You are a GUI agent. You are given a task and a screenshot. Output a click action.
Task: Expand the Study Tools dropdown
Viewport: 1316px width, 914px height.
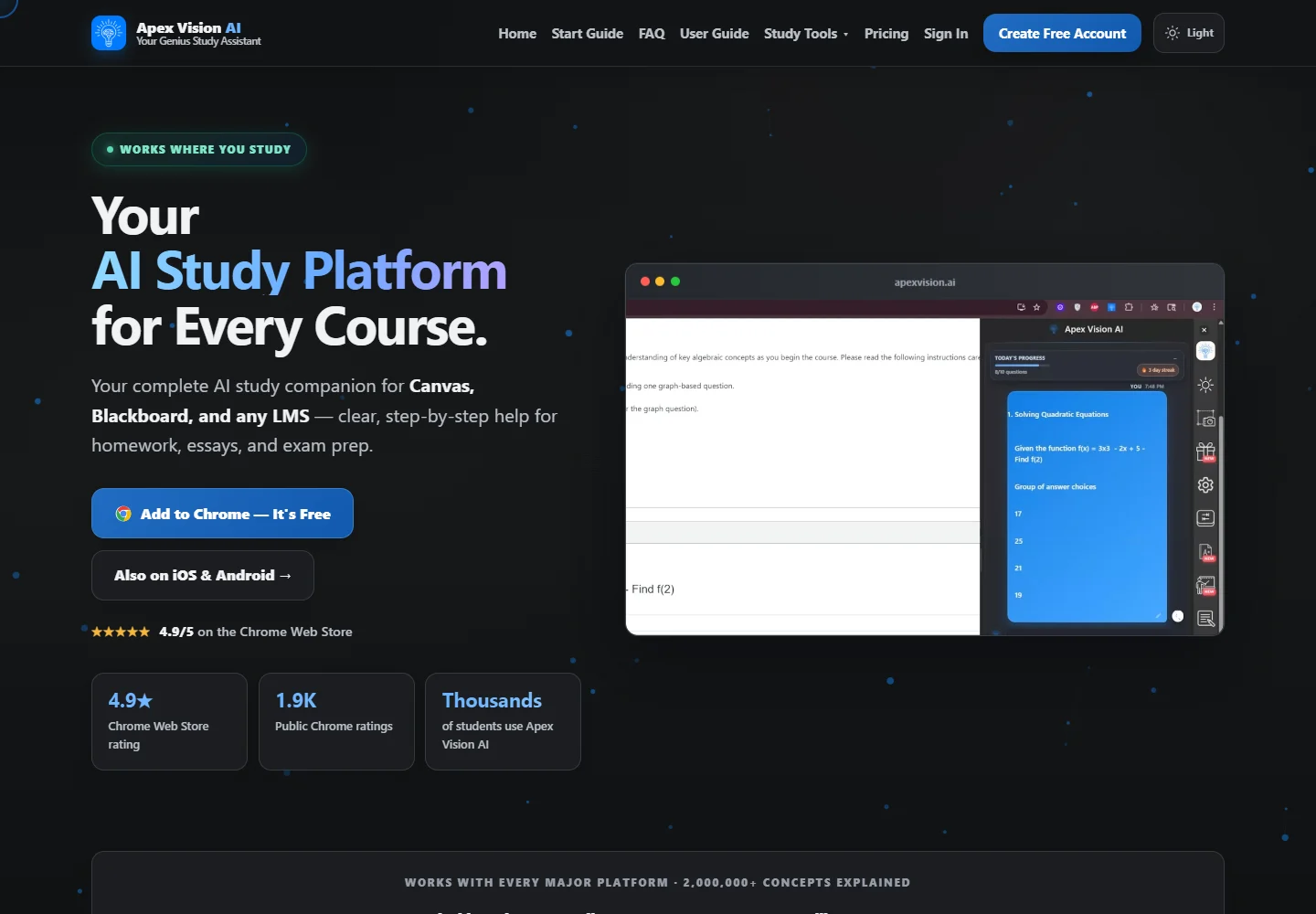(x=806, y=34)
